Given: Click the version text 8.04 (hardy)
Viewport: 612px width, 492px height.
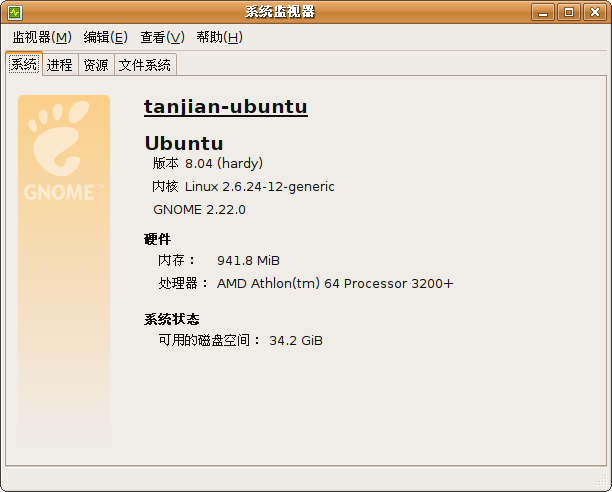Looking at the screenshot, I should click(x=224, y=163).
